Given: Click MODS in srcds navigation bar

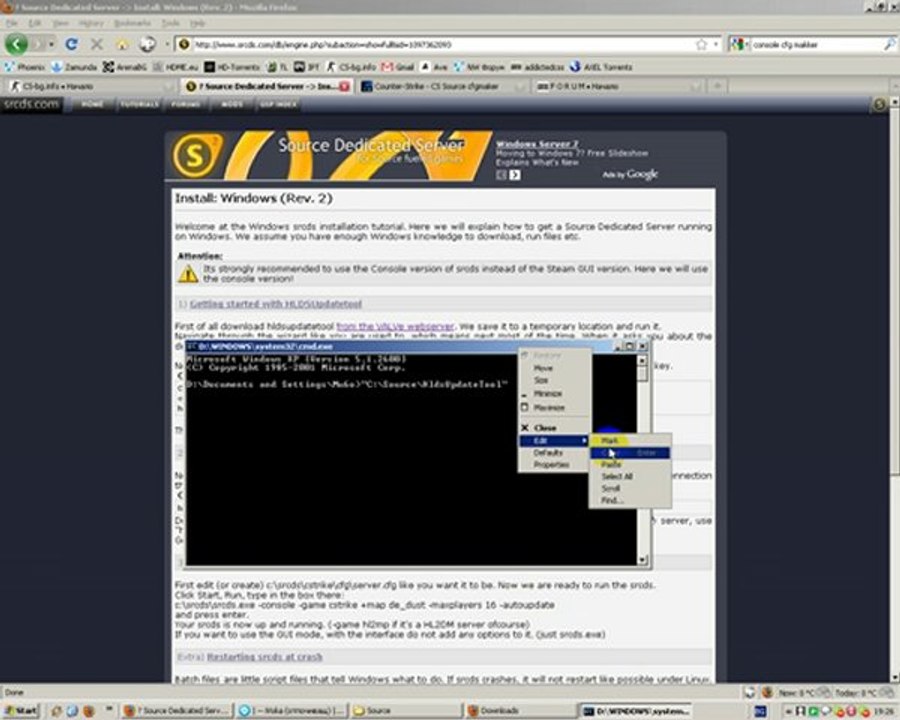Looking at the screenshot, I should click(x=232, y=104).
